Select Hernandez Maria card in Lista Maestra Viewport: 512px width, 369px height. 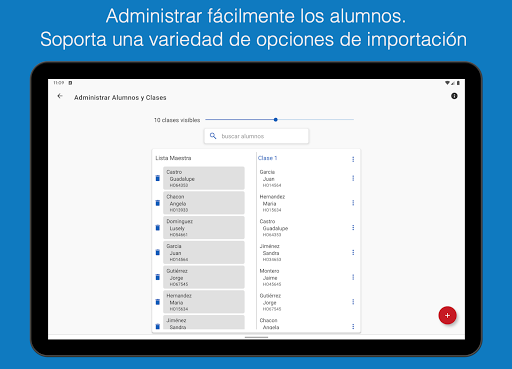(x=204, y=302)
